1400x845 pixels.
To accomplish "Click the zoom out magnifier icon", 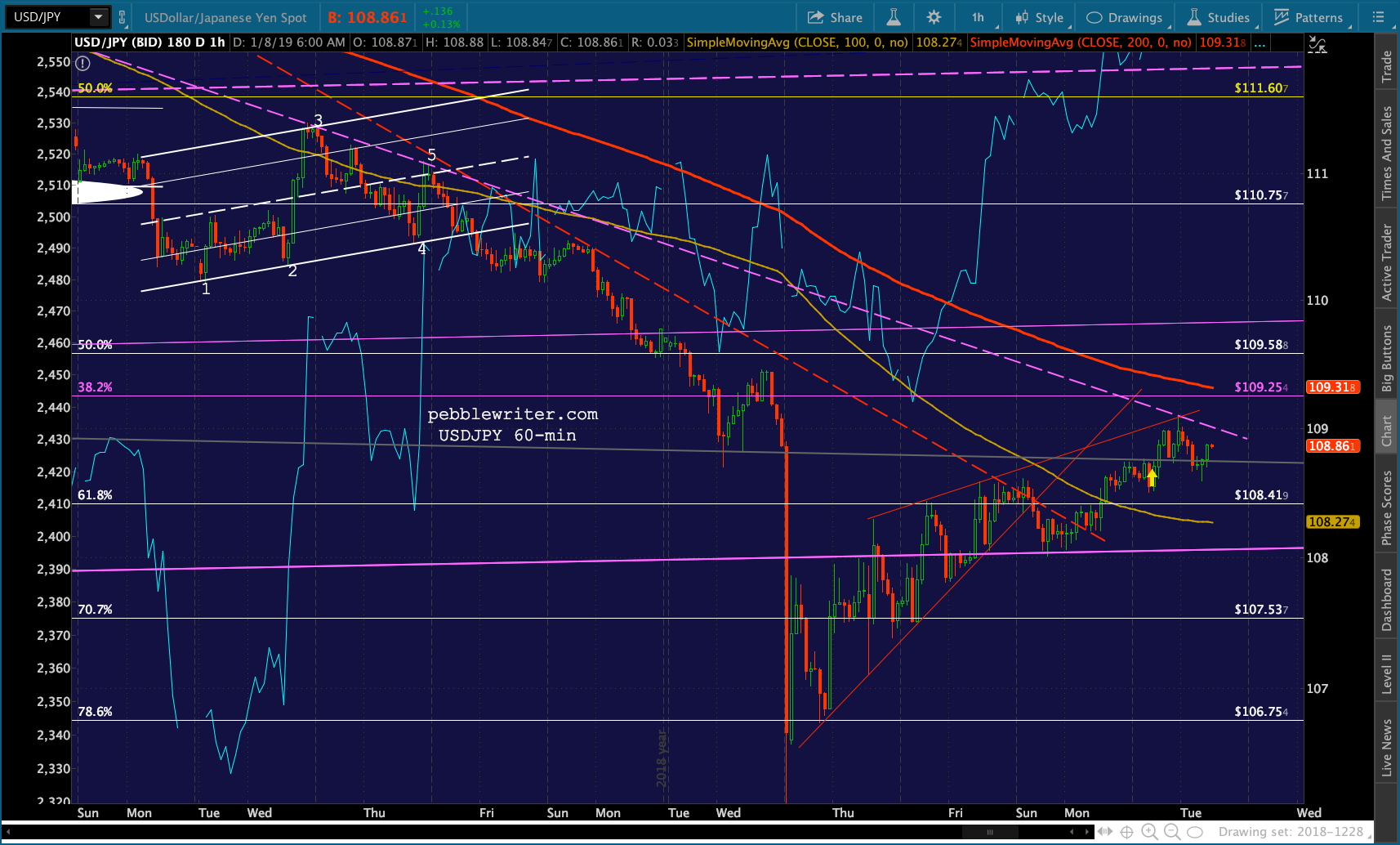I will click(1171, 832).
